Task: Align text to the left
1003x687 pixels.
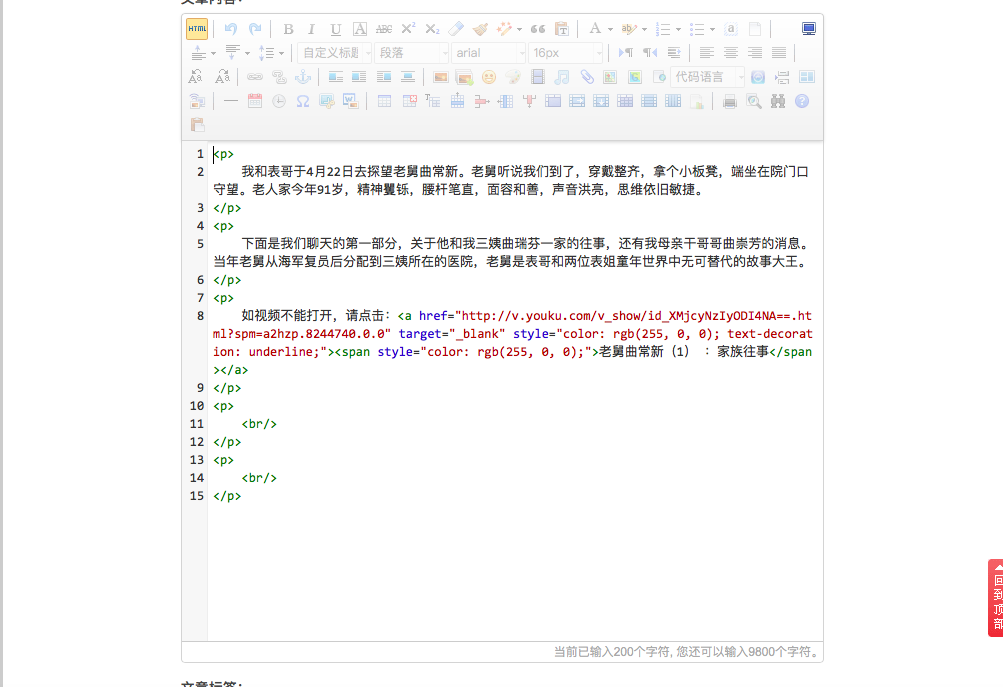Action: [x=707, y=52]
